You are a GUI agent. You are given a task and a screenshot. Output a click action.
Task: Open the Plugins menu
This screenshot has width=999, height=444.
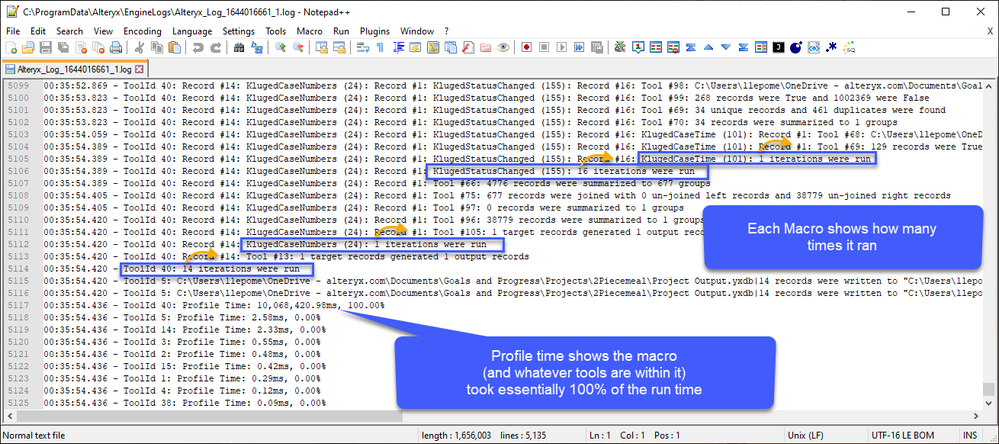point(375,31)
